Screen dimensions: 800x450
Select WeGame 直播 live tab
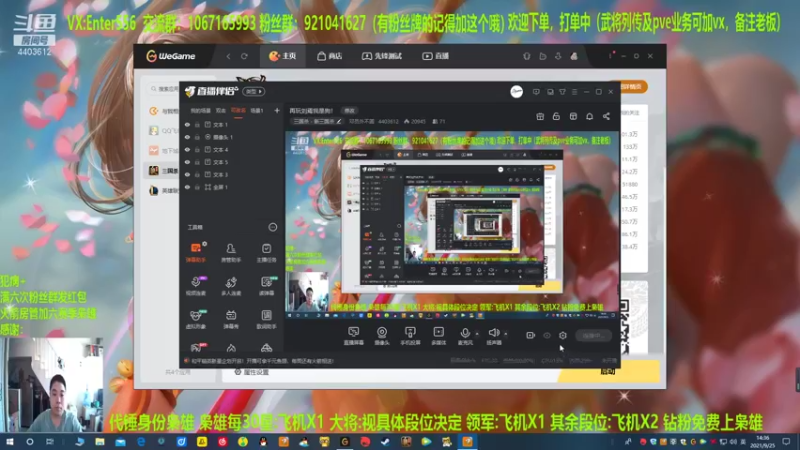coord(436,56)
